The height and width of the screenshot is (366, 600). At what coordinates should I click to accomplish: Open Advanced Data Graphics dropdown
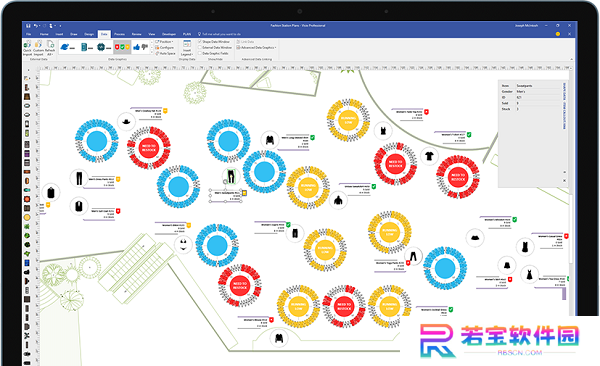pyautogui.click(x=256, y=47)
